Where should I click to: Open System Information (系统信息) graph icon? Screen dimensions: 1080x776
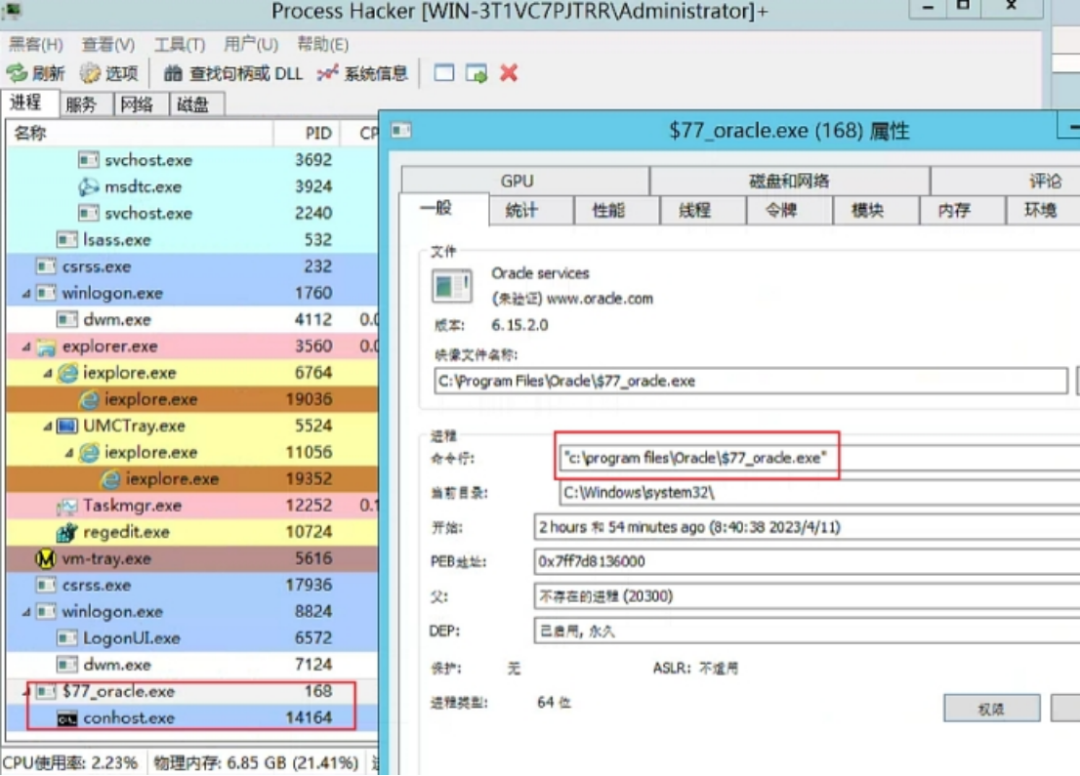point(328,72)
